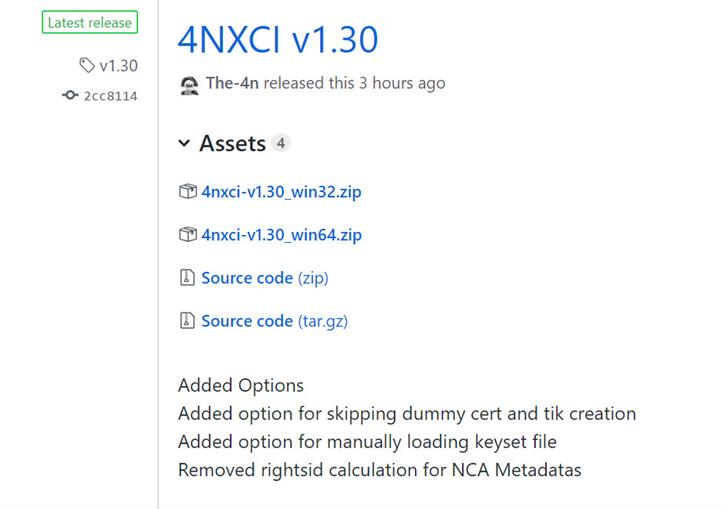This screenshot has height=509, width=727.
Task: Click the package icon for win32 zip
Action: [x=187, y=192]
